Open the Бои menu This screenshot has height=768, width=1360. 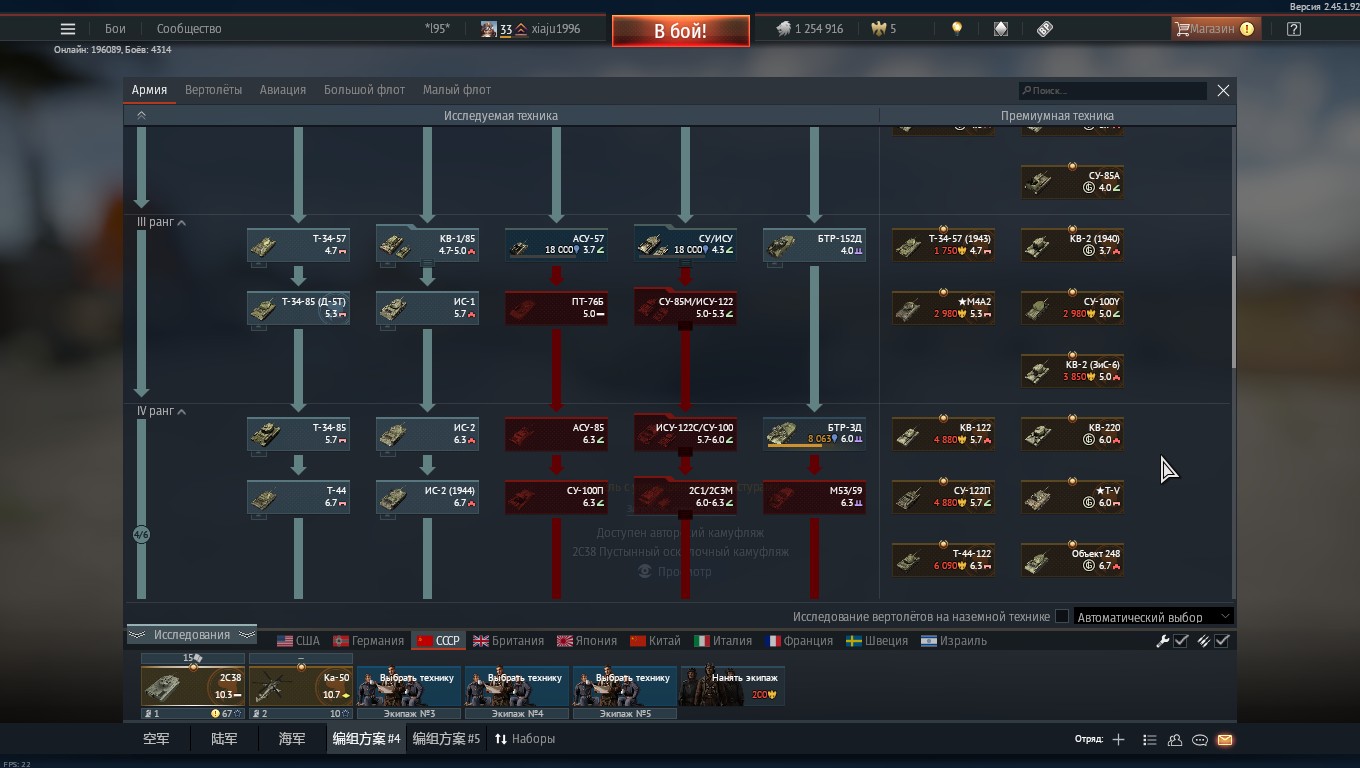[x=115, y=29]
